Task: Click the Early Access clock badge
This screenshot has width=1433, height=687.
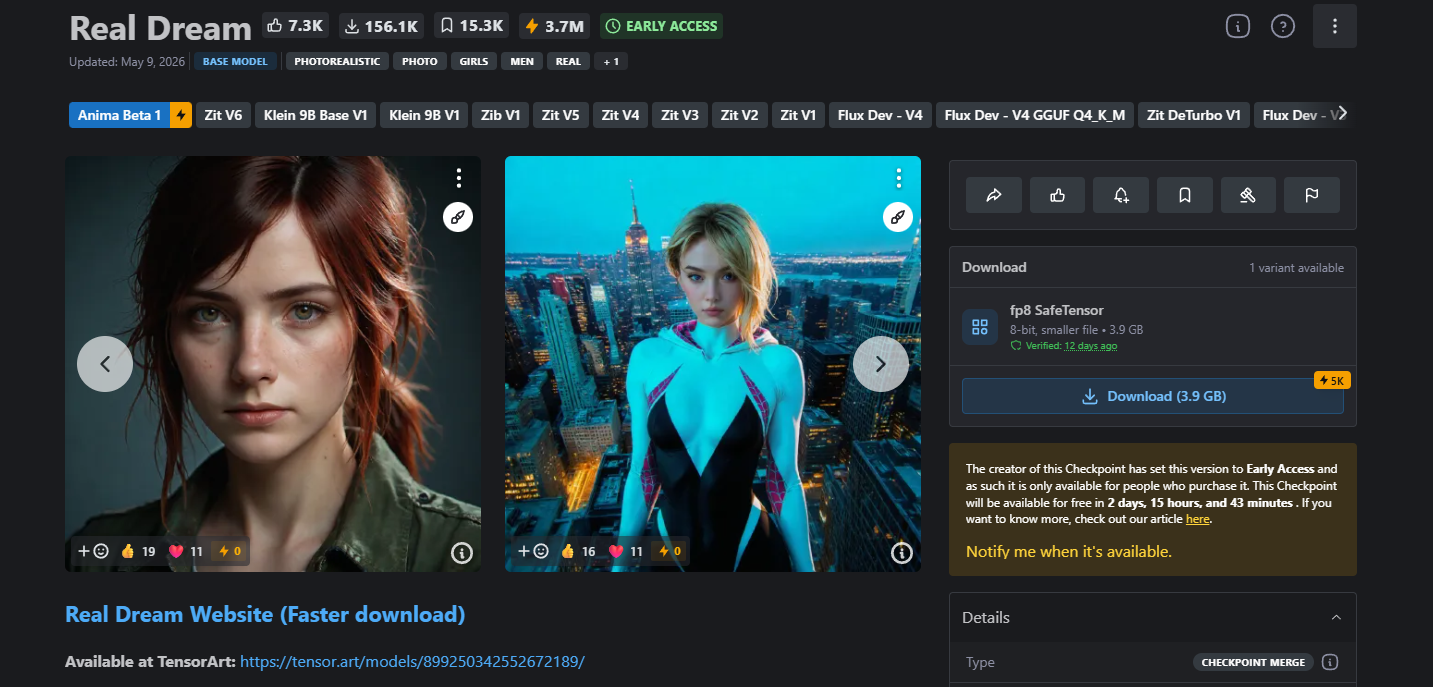Action: click(x=661, y=26)
